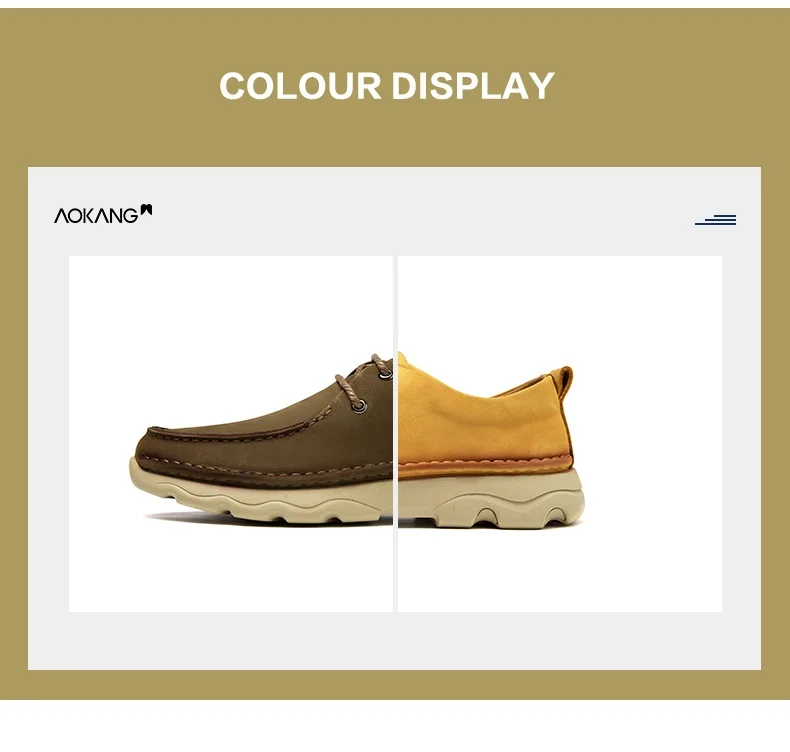Click the vertical divider between shoe panels
The width and height of the screenshot is (790, 752).
(396, 434)
